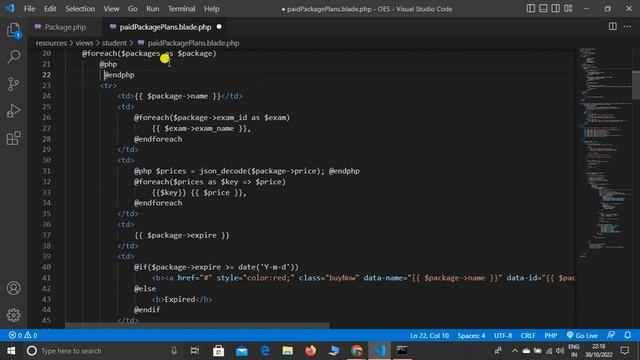Open the editor More Actions menu

[627, 27]
